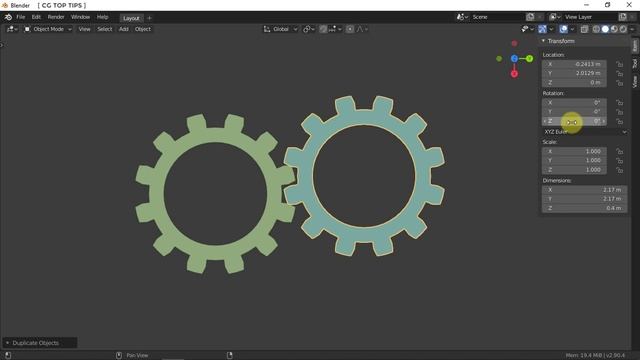The width and height of the screenshot is (640, 360).
Task: Lock Scale Z
Action: click(x=620, y=170)
